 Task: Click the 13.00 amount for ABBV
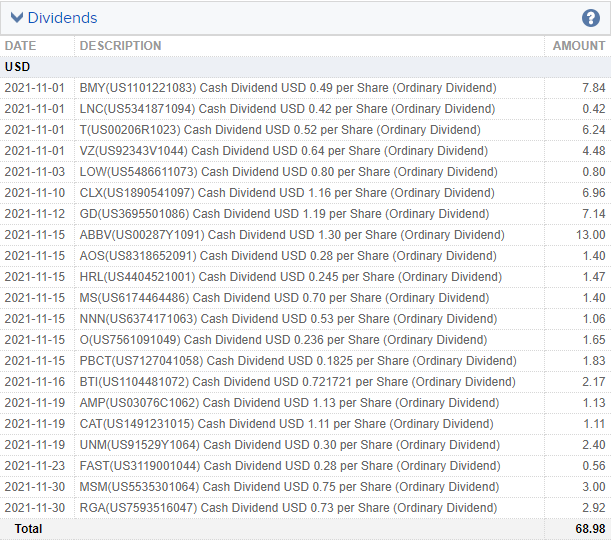(x=590, y=235)
